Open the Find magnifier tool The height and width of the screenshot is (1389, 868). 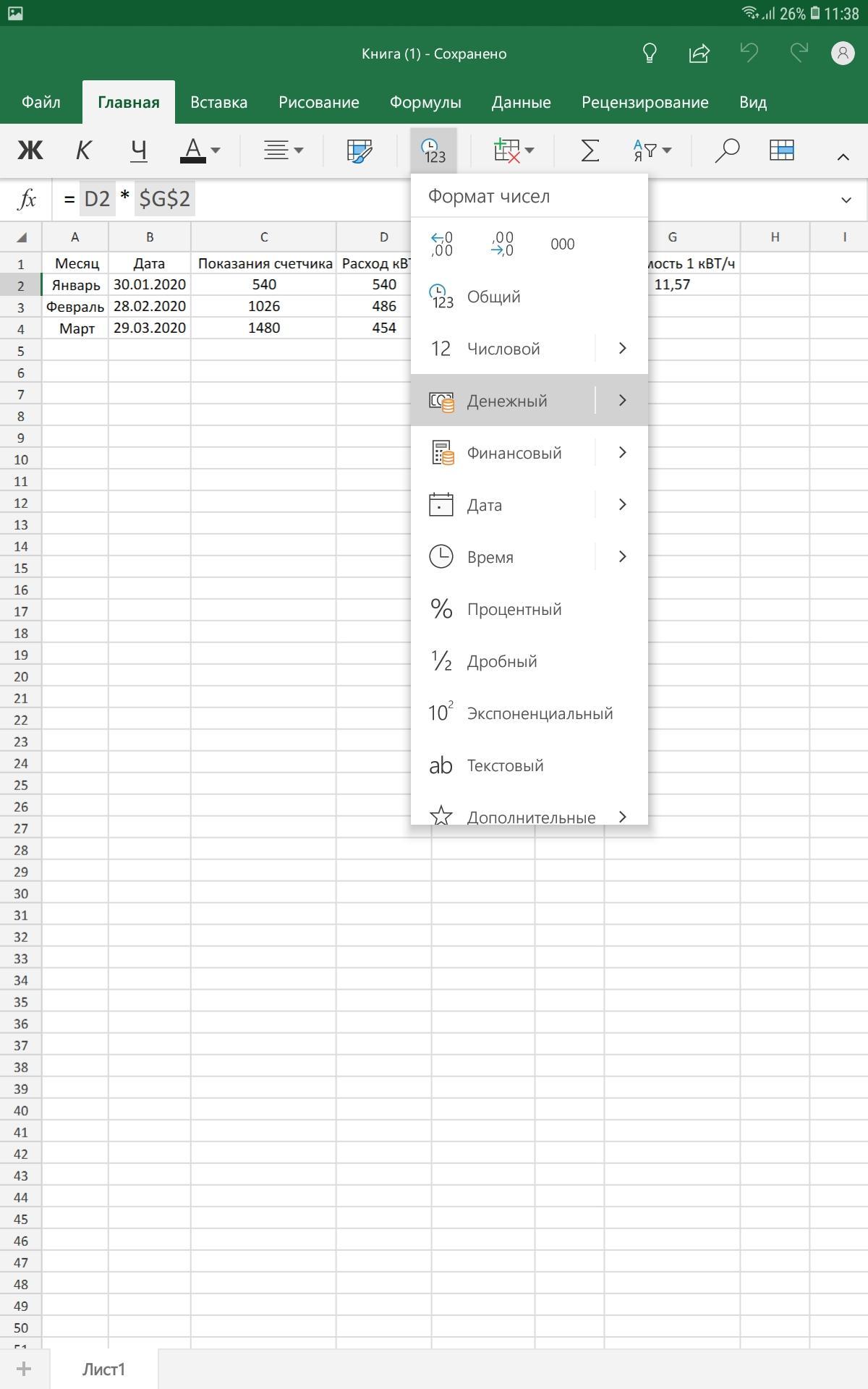click(727, 150)
